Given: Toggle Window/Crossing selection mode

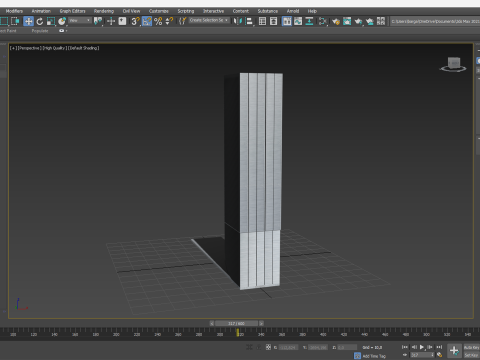Looking at the screenshot, I should [x=15, y=21].
